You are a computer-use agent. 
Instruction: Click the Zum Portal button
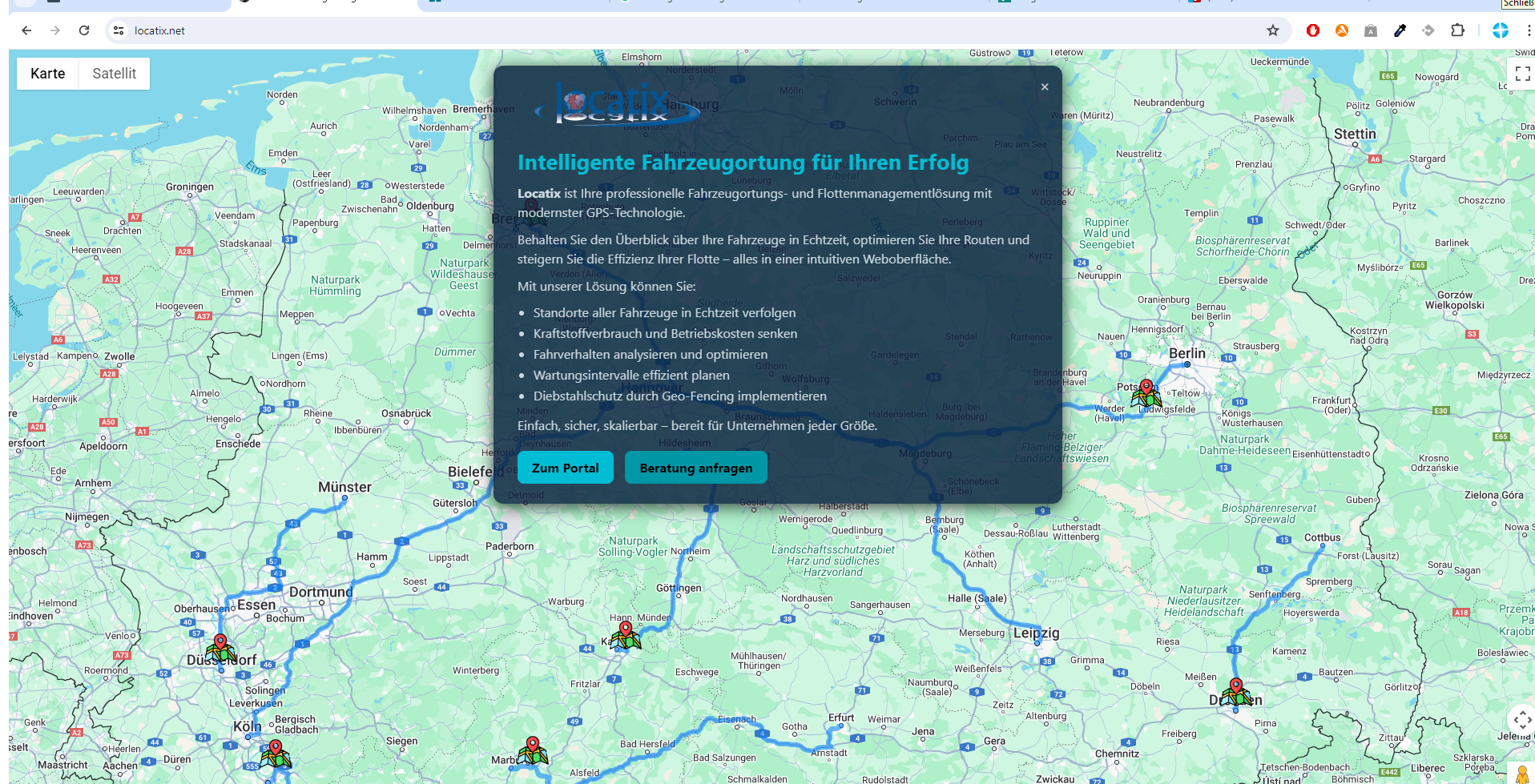[x=565, y=467]
